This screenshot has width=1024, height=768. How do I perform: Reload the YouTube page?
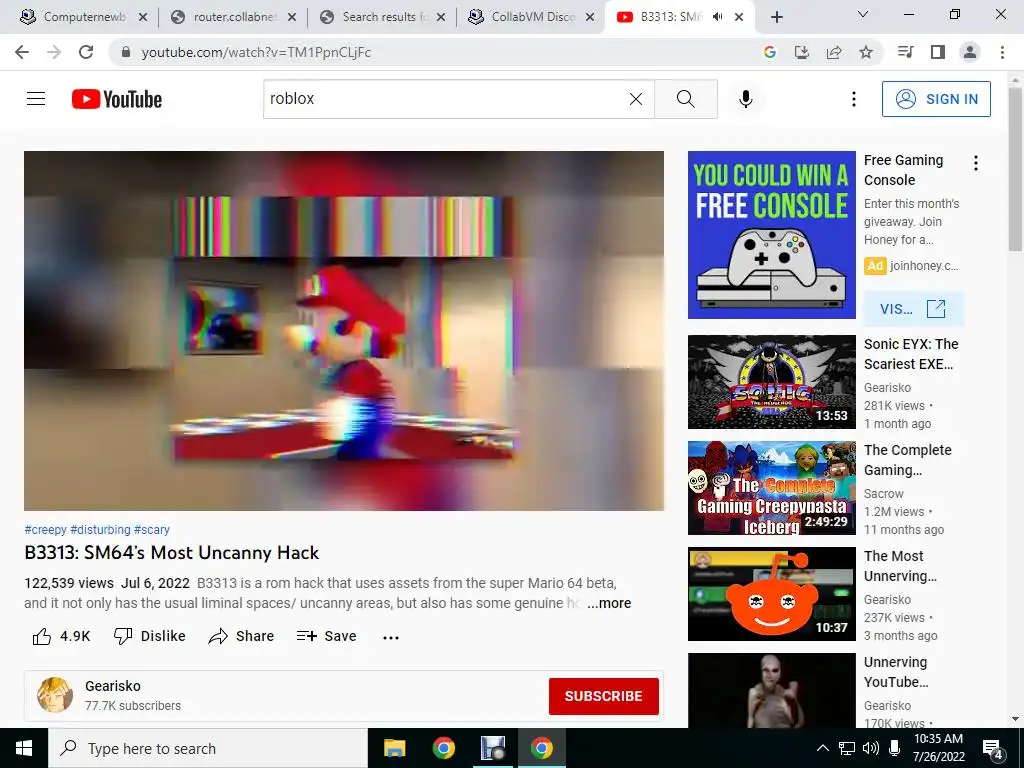tap(86, 52)
